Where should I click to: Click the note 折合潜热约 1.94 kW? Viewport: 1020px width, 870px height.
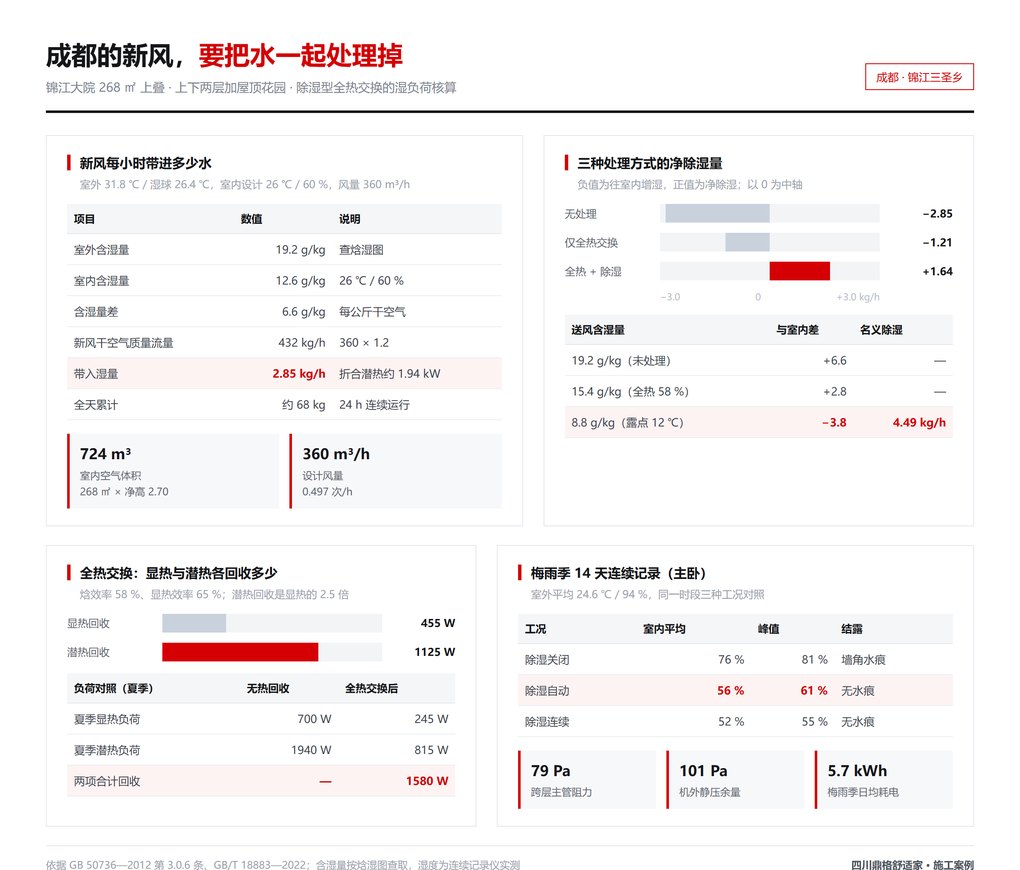pyautogui.click(x=390, y=374)
